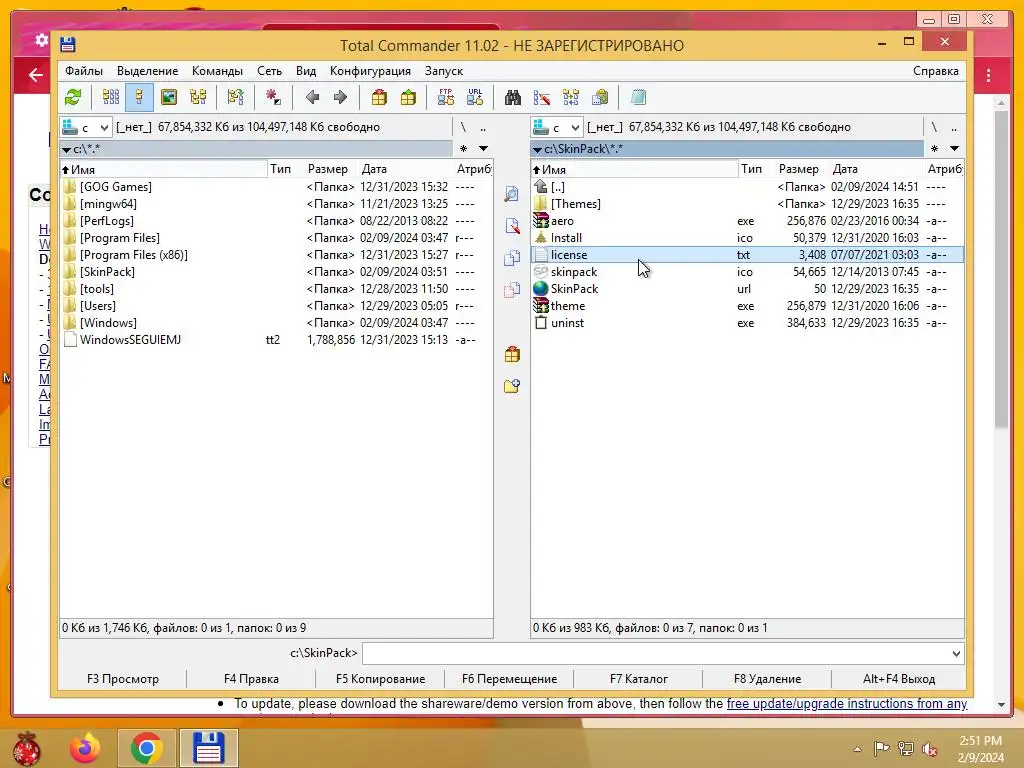Open the Файлы menu
The width and height of the screenshot is (1024, 768).
coord(84,71)
